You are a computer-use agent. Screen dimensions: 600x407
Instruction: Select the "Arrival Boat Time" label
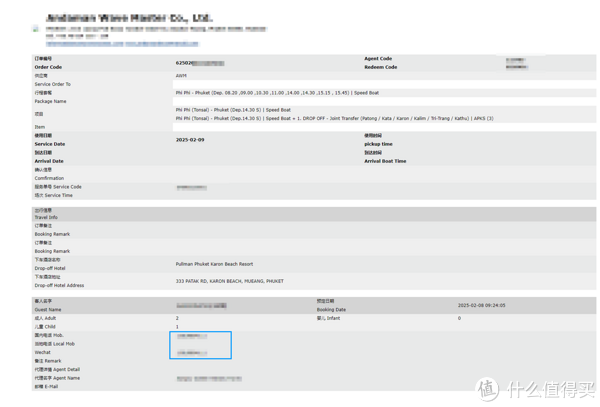point(385,161)
